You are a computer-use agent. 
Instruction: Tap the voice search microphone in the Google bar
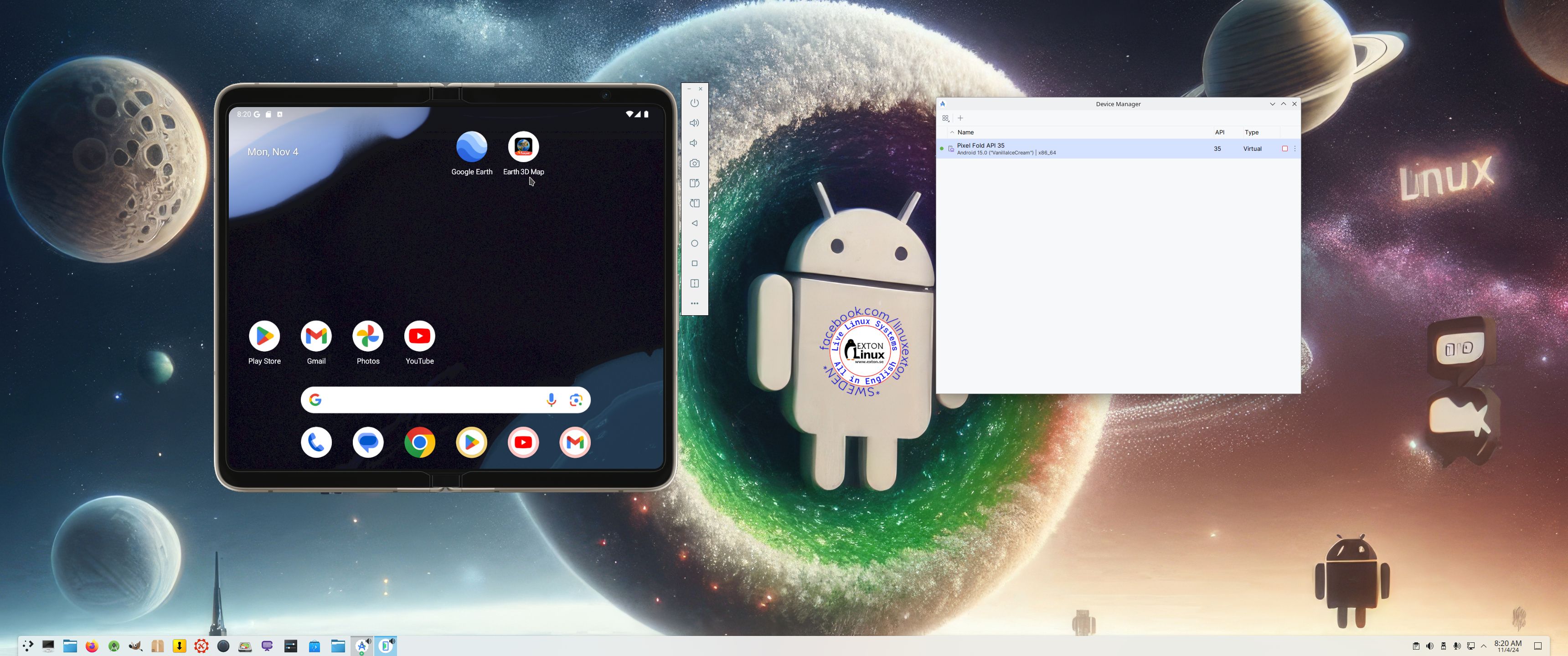(551, 400)
